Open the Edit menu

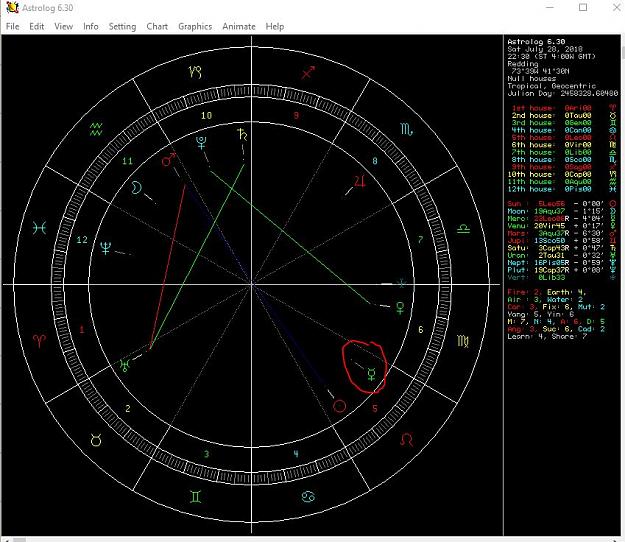pos(36,26)
